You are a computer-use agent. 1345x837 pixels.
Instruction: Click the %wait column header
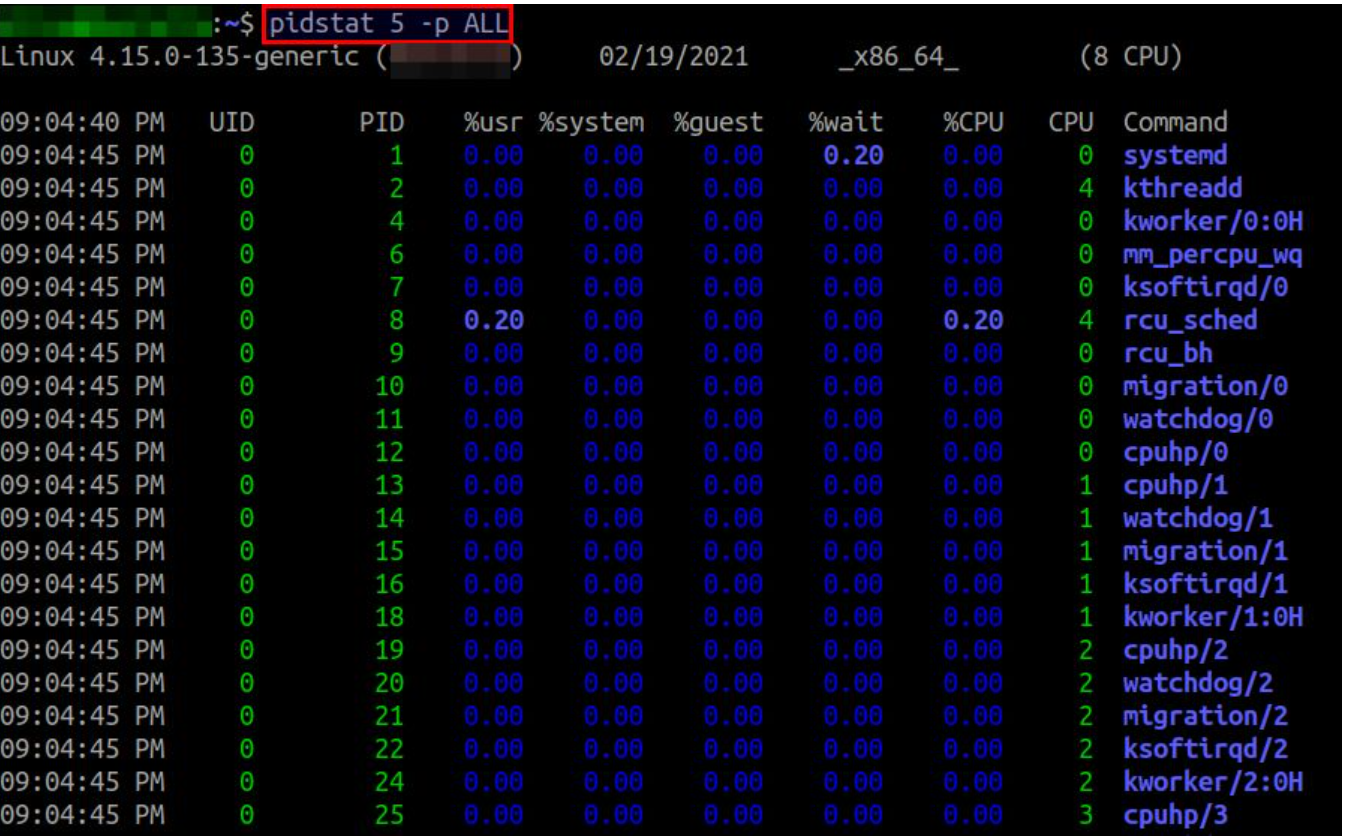click(846, 123)
